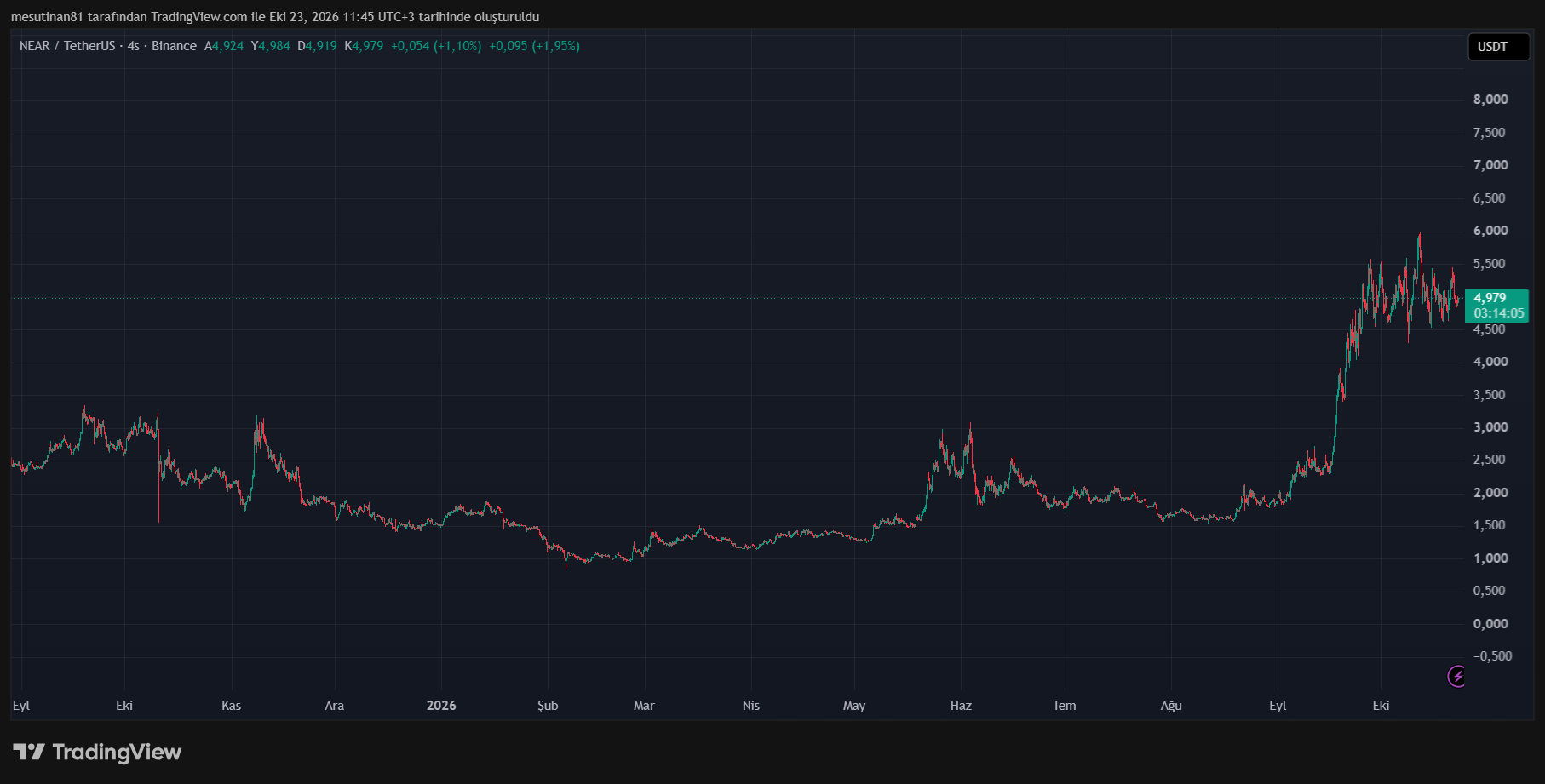Screen dimensions: 1545x784
Task: Click the Mar month label on time axis
Action: 644,706
